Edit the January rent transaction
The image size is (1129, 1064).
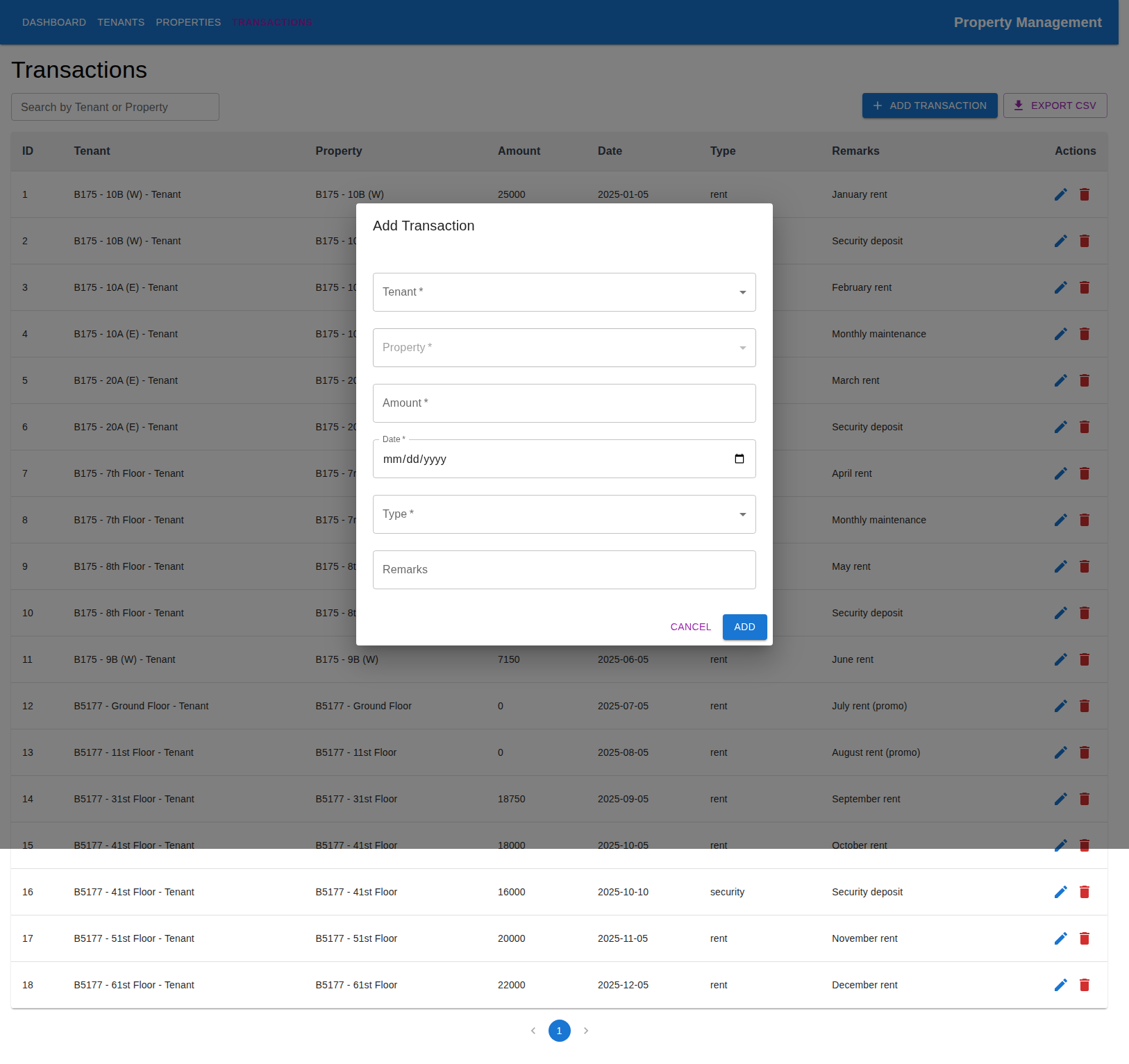tap(1060, 194)
